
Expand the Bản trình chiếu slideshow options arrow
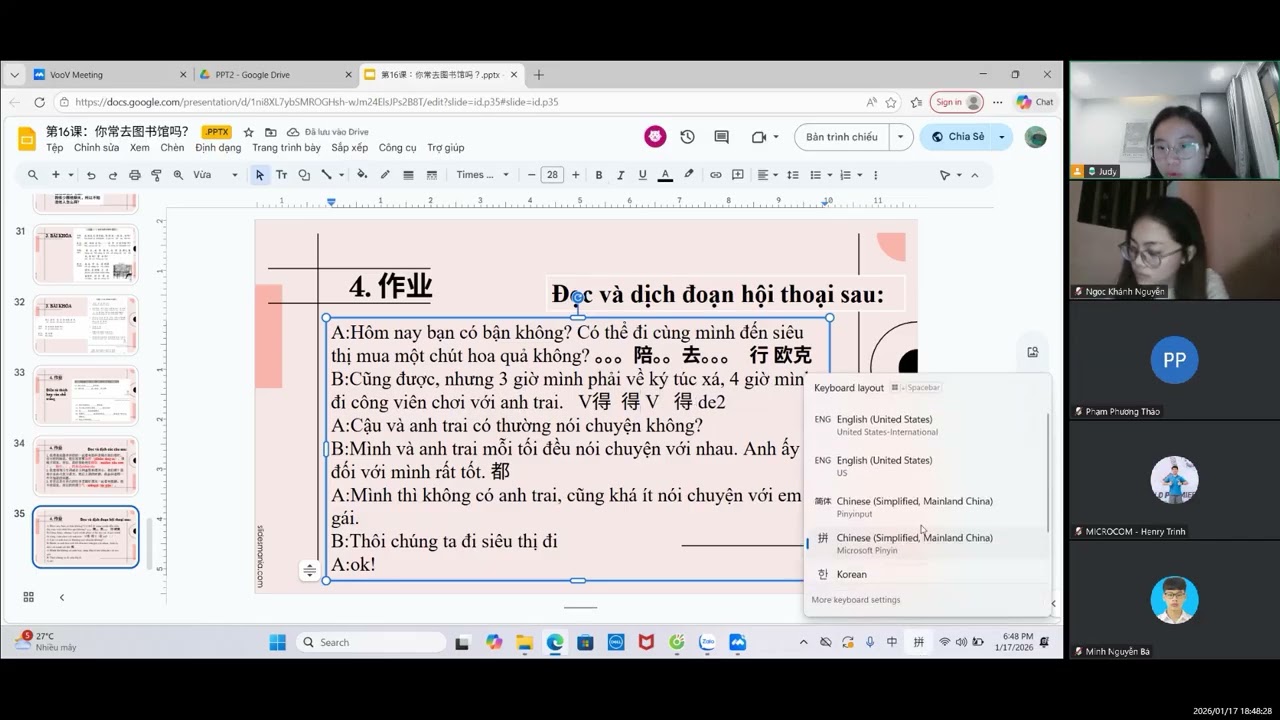901,137
